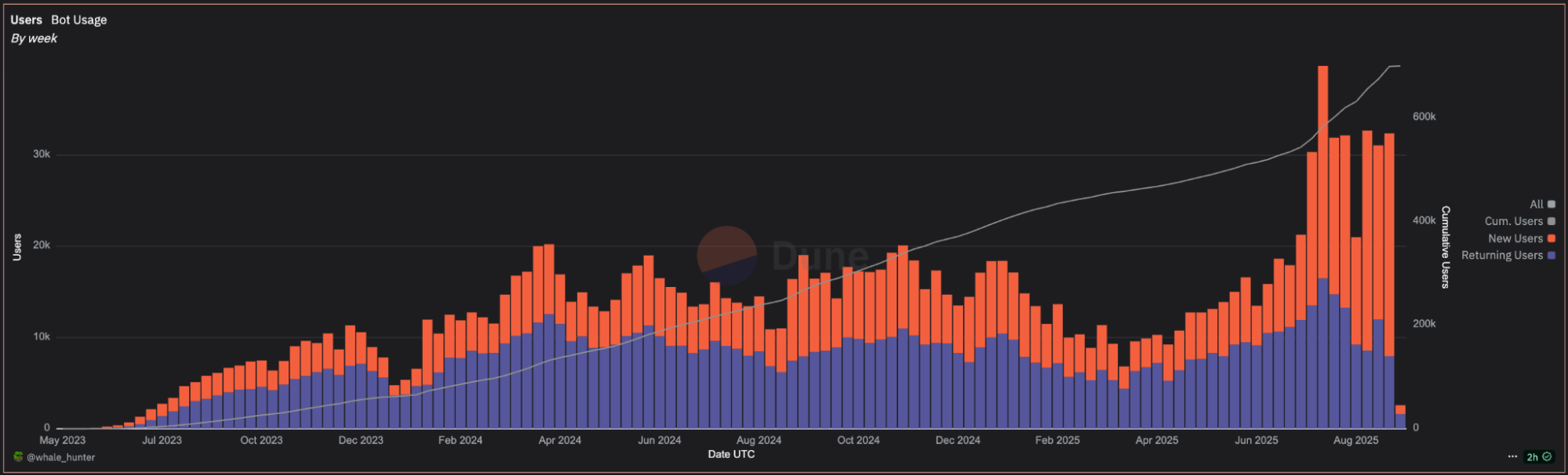
Task: Click the tallest bar near Aug 2025
Action: coord(1322,247)
